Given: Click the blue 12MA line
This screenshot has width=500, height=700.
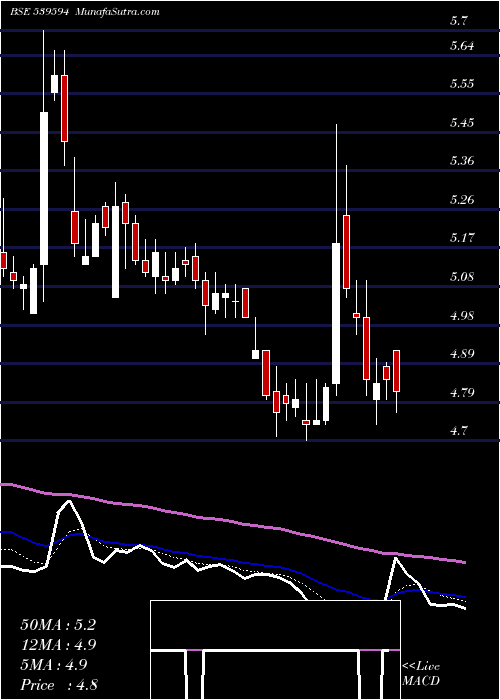Looking at the screenshot, I should click(232, 560).
